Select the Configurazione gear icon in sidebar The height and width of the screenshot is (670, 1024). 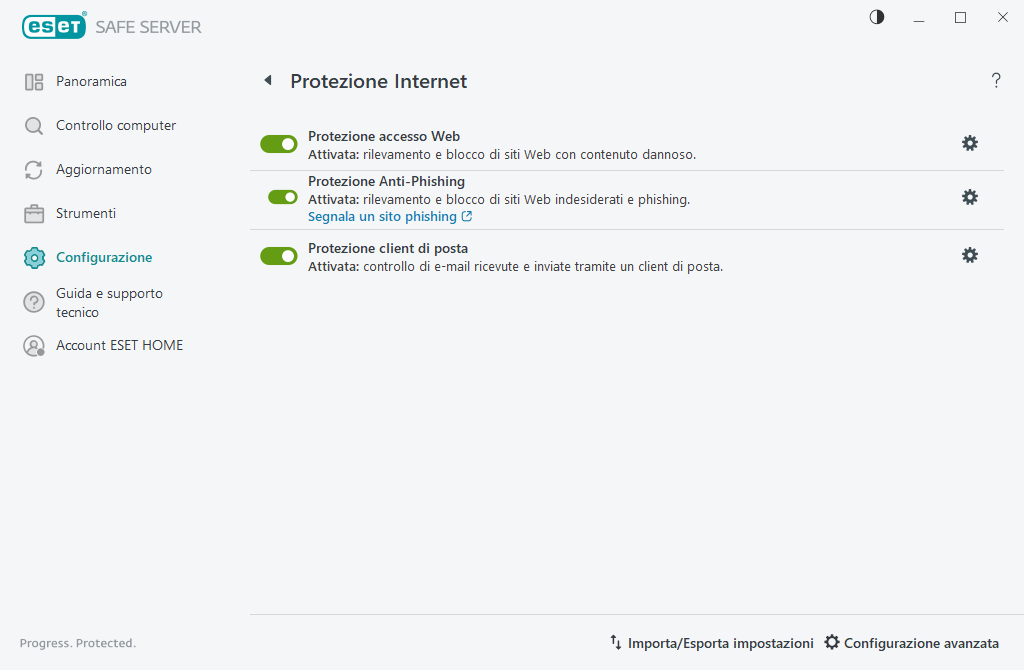(x=33, y=257)
